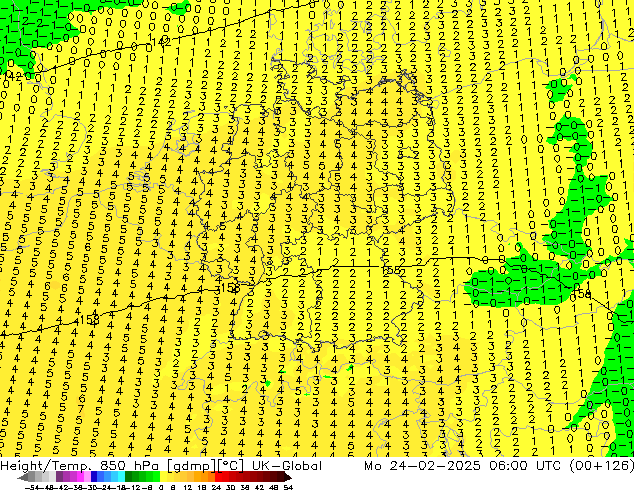The width and height of the screenshot is (634, 490).
Task: Click the cyan swatch in the legend
Action: (x=121, y=477)
